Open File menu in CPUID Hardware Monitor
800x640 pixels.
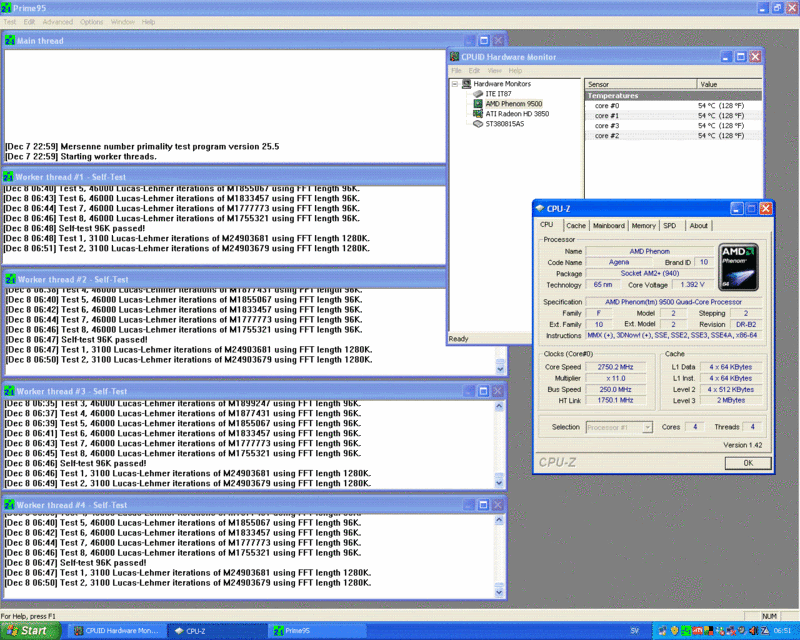pyautogui.click(x=456, y=71)
